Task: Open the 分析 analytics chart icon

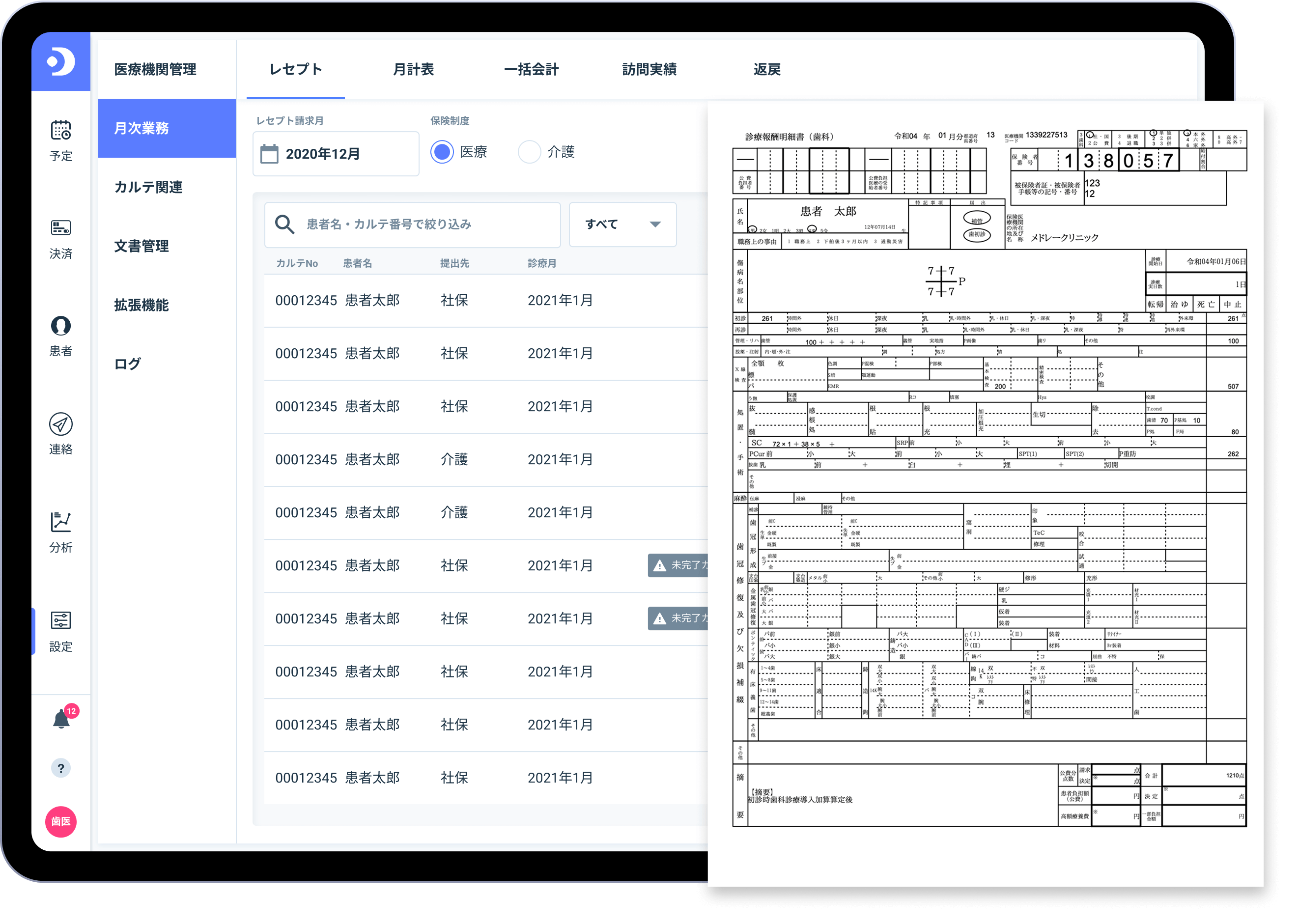Action: point(61,522)
